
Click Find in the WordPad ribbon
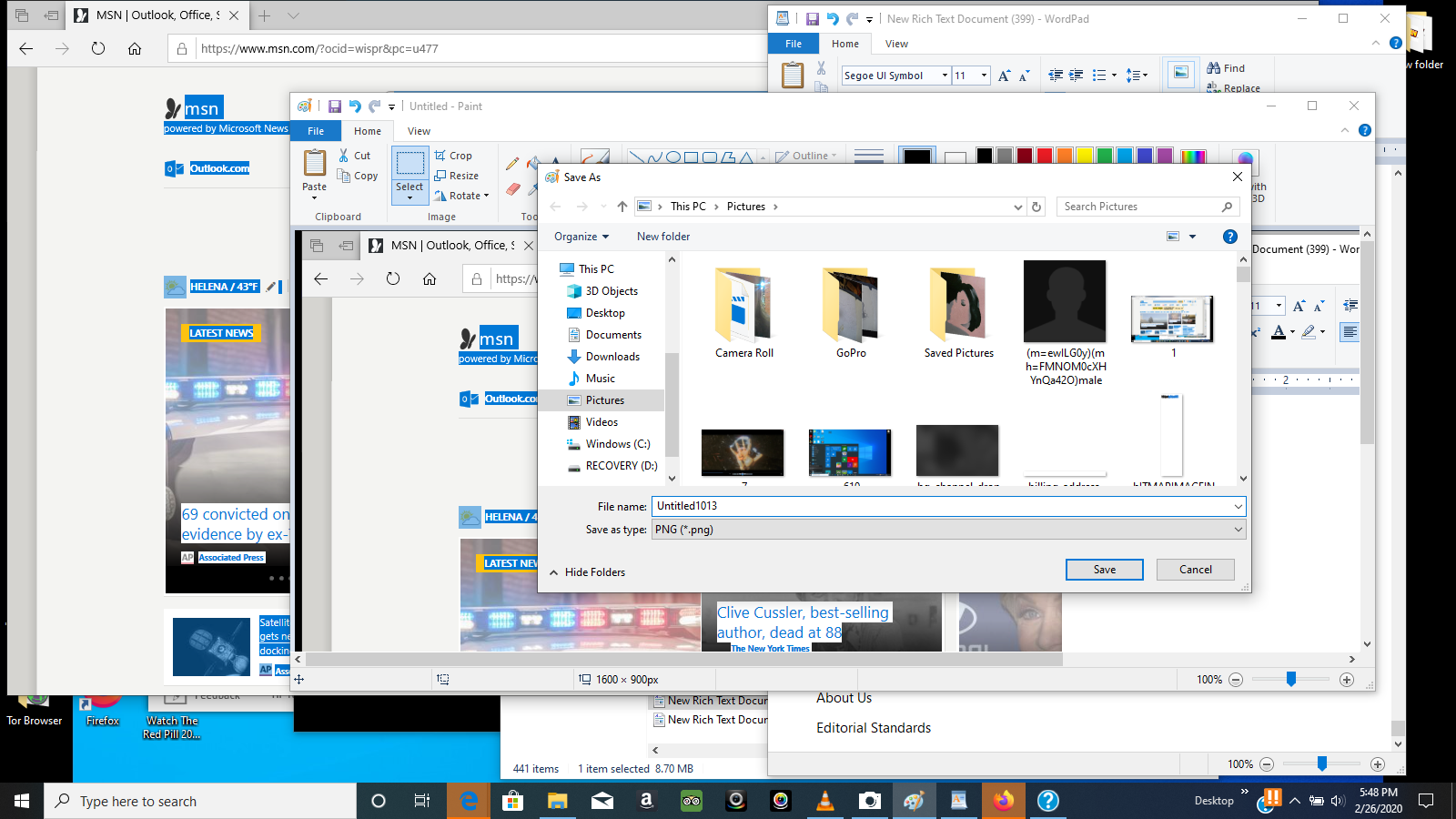(1226, 68)
